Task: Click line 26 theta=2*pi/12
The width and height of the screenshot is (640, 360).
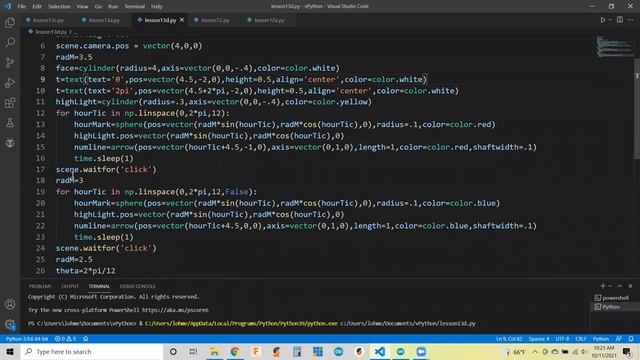Action: (x=85, y=271)
